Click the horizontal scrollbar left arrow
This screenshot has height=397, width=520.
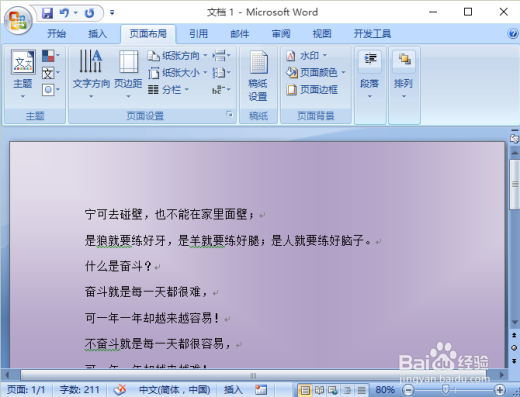[x=7, y=375]
